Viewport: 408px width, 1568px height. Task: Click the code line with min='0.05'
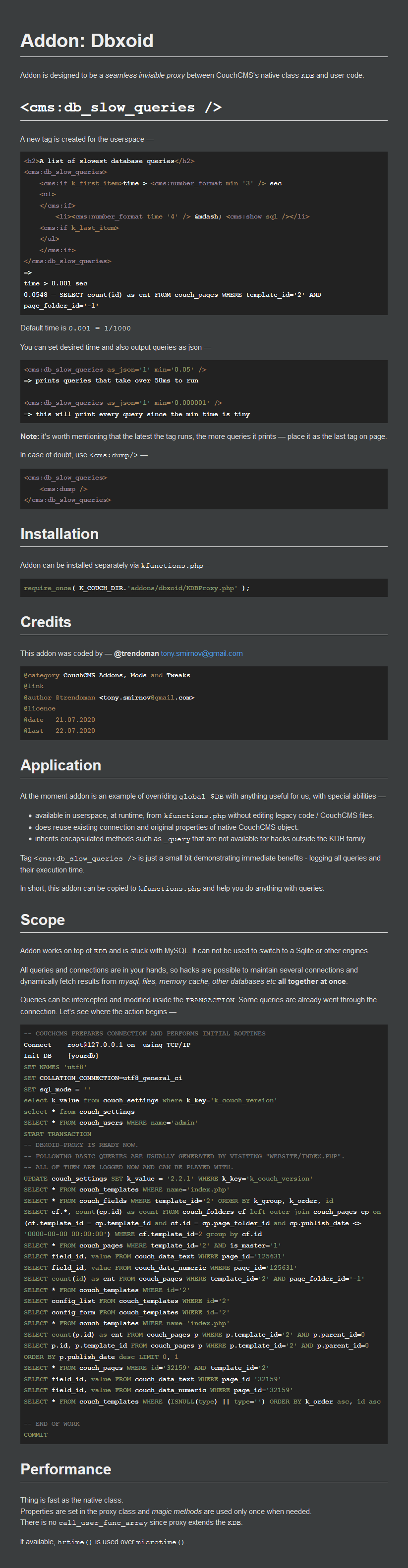(115, 370)
